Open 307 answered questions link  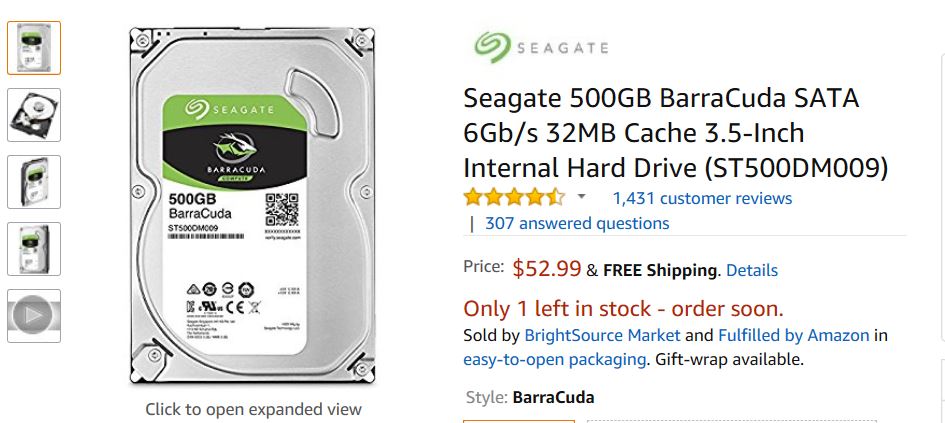577,224
